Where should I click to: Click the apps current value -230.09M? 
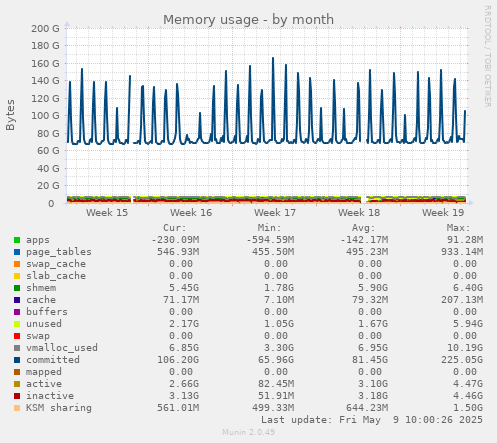click(175, 240)
